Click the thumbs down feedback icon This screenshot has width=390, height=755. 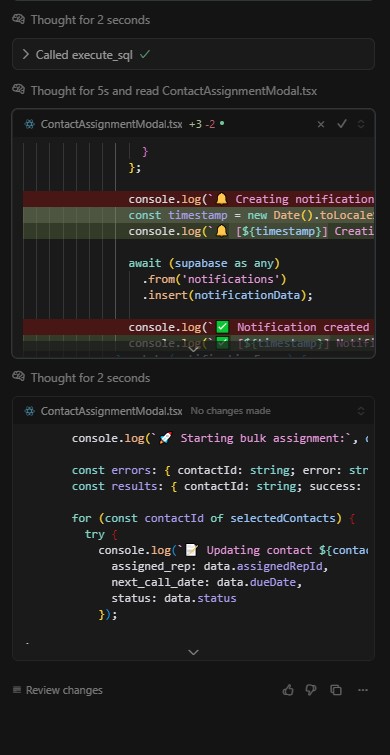[x=311, y=690]
